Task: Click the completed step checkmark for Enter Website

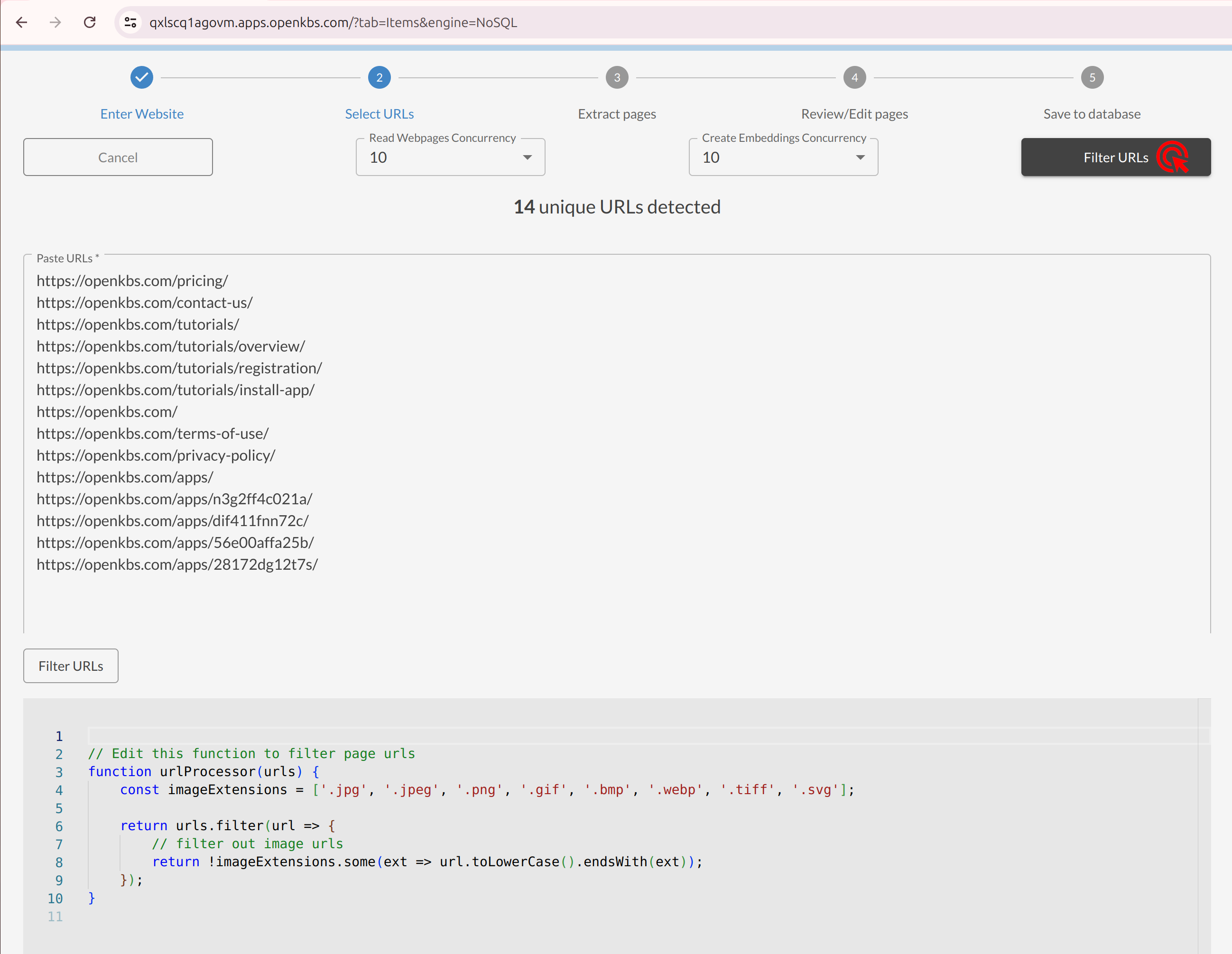Action: tap(141, 77)
